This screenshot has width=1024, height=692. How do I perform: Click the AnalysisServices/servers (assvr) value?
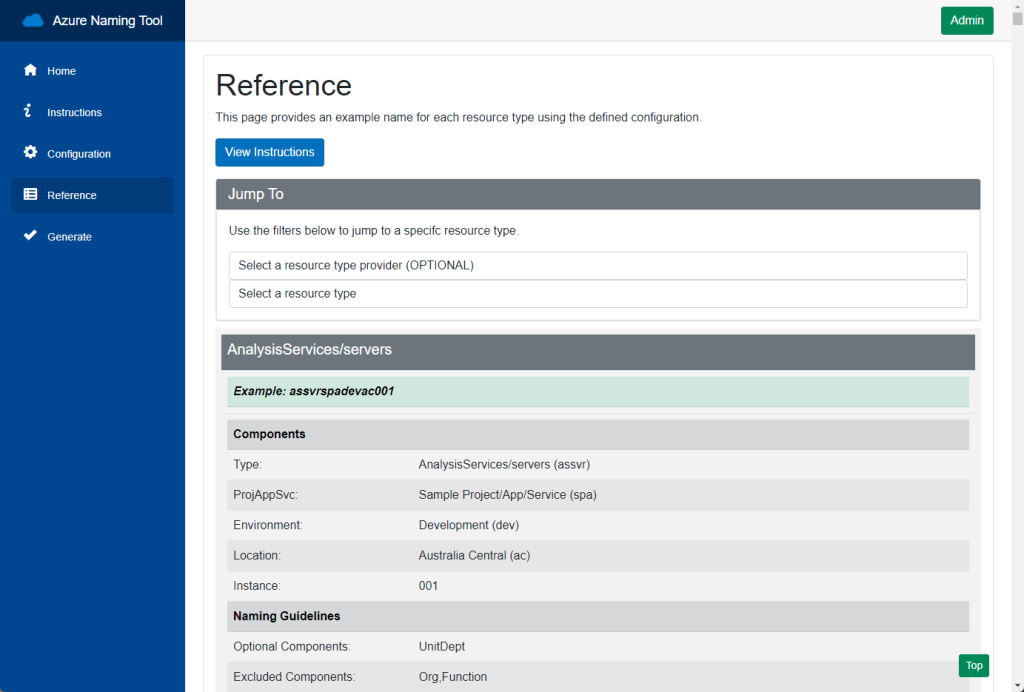pyautogui.click(x=504, y=464)
